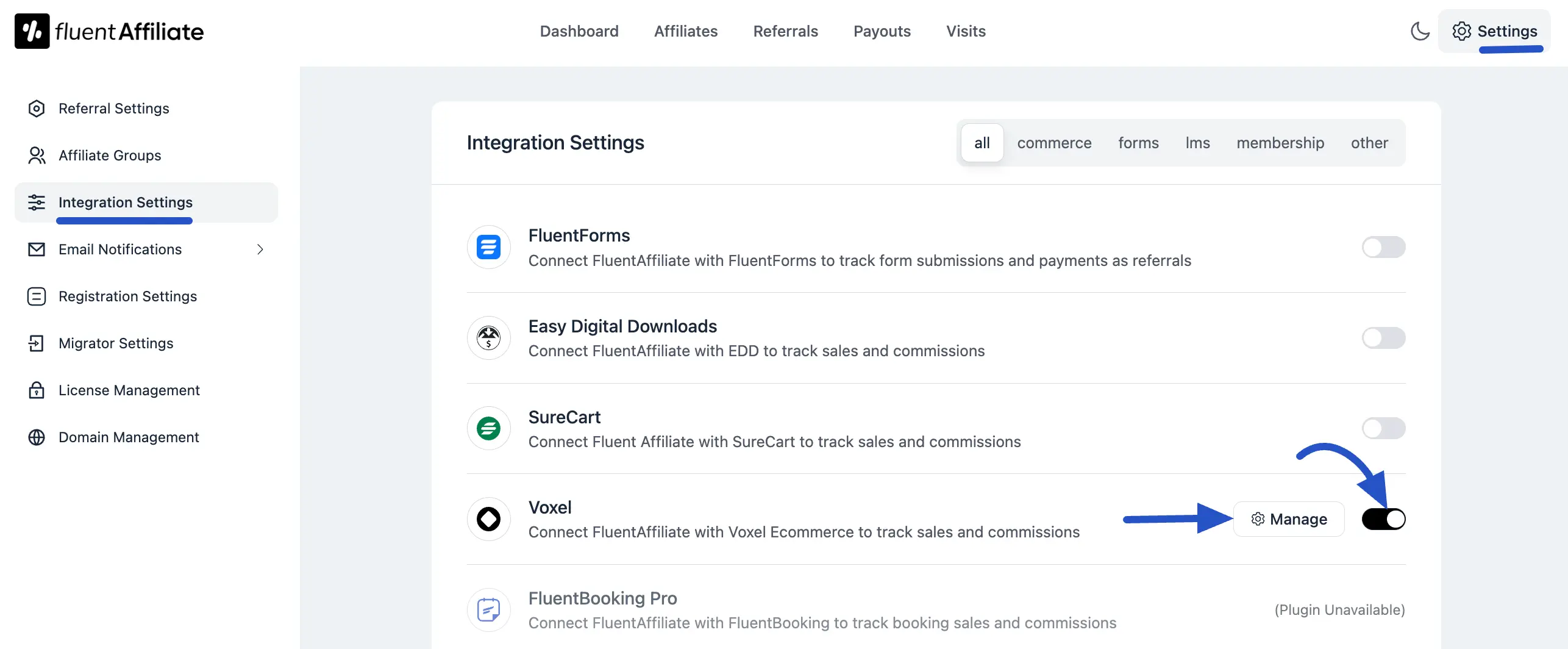Click the SureCart integration logo
This screenshot has height=649, width=1568.
488,428
